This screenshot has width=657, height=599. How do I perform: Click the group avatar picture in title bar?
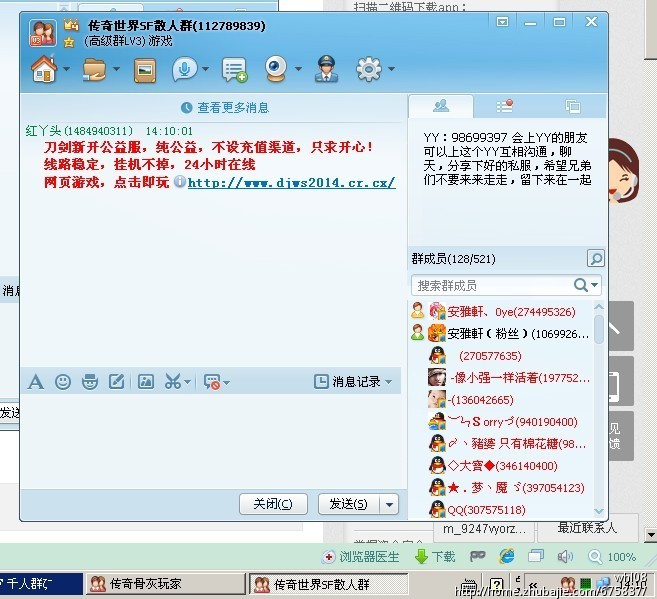tap(42, 32)
